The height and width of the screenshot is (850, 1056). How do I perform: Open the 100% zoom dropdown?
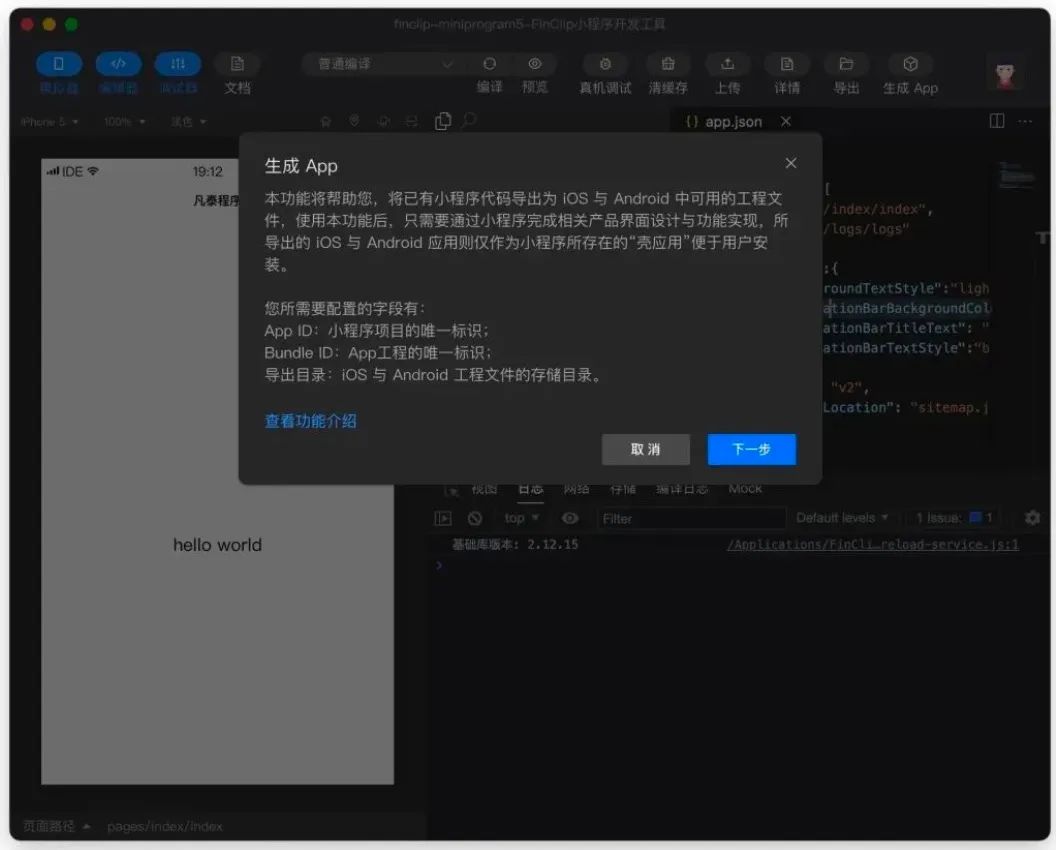(125, 122)
